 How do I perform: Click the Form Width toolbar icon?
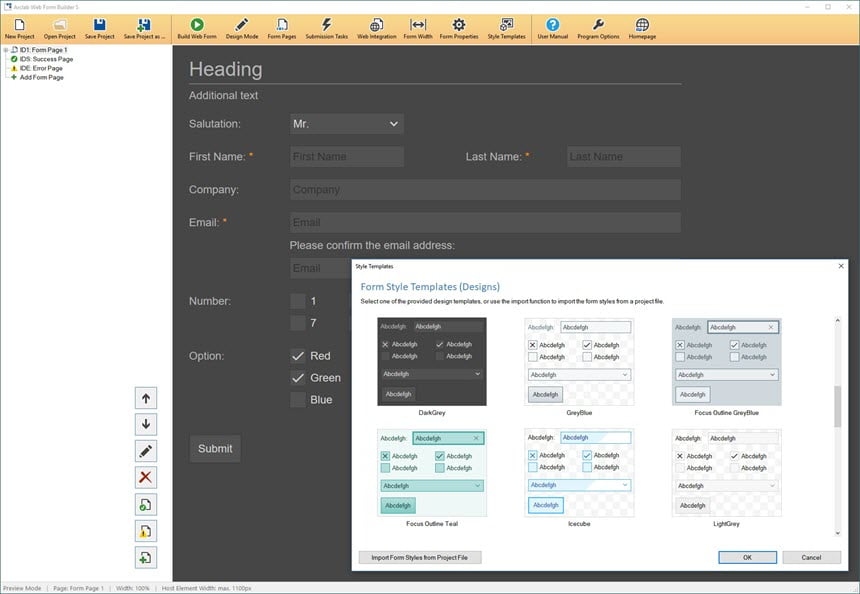coord(418,29)
